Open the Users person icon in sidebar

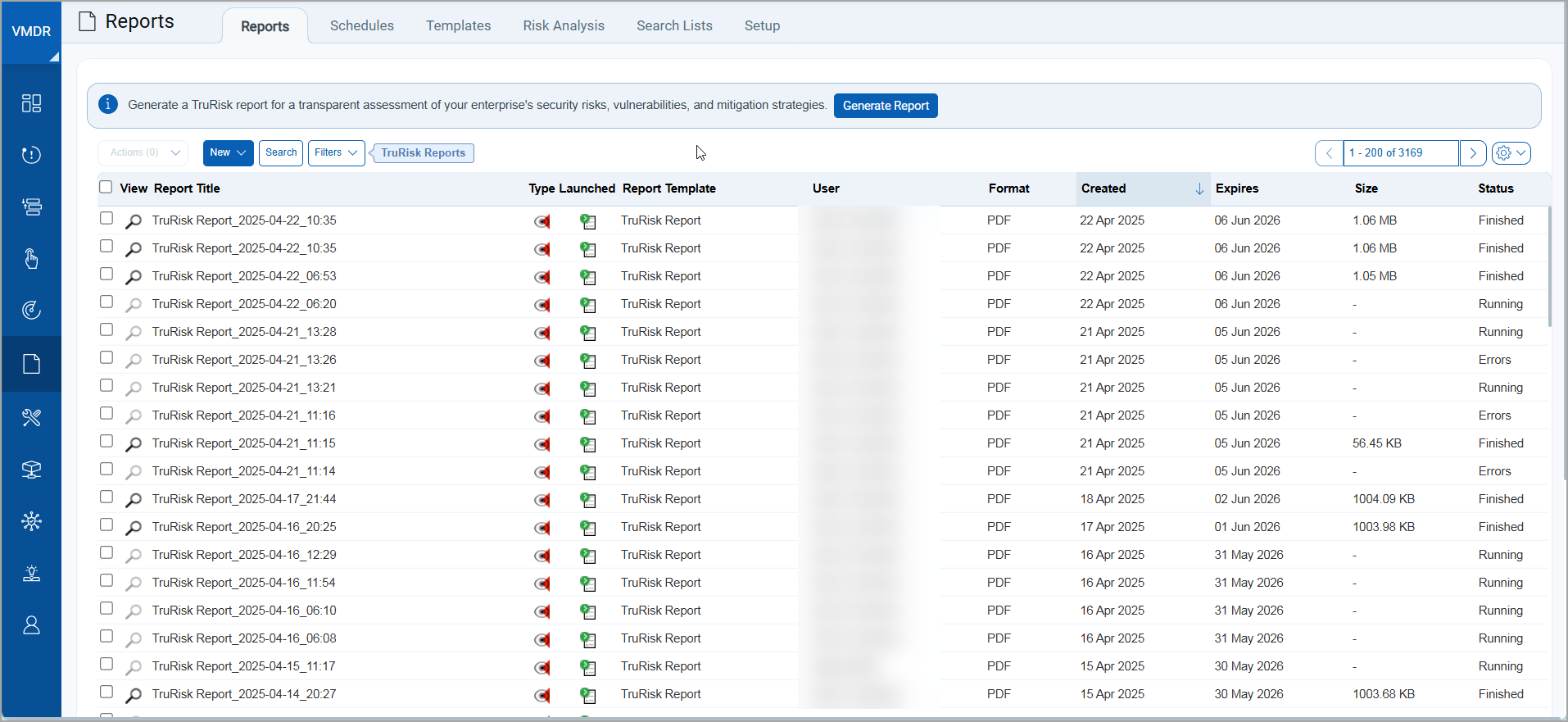click(x=31, y=625)
